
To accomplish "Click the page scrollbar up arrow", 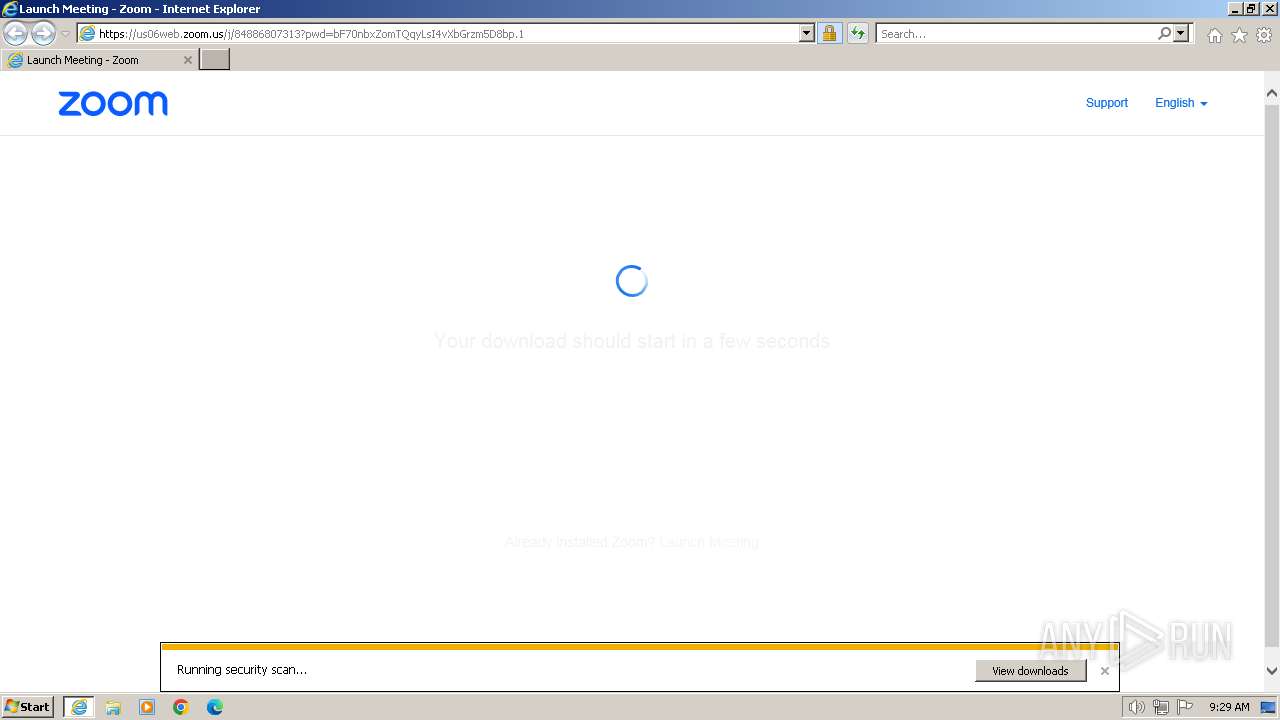I will [x=1272, y=94].
